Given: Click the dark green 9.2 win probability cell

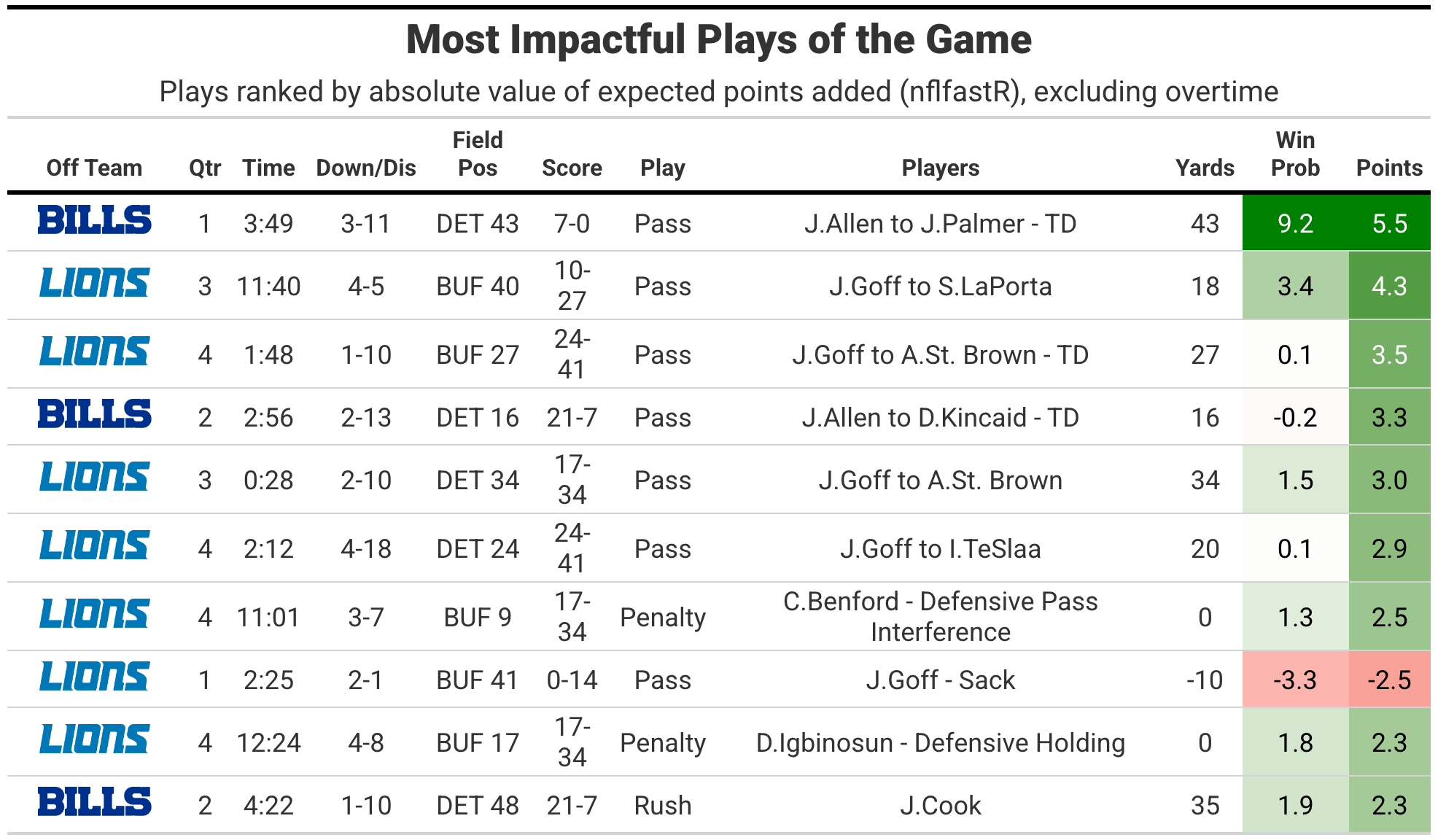Looking at the screenshot, I should click(1296, 223).
